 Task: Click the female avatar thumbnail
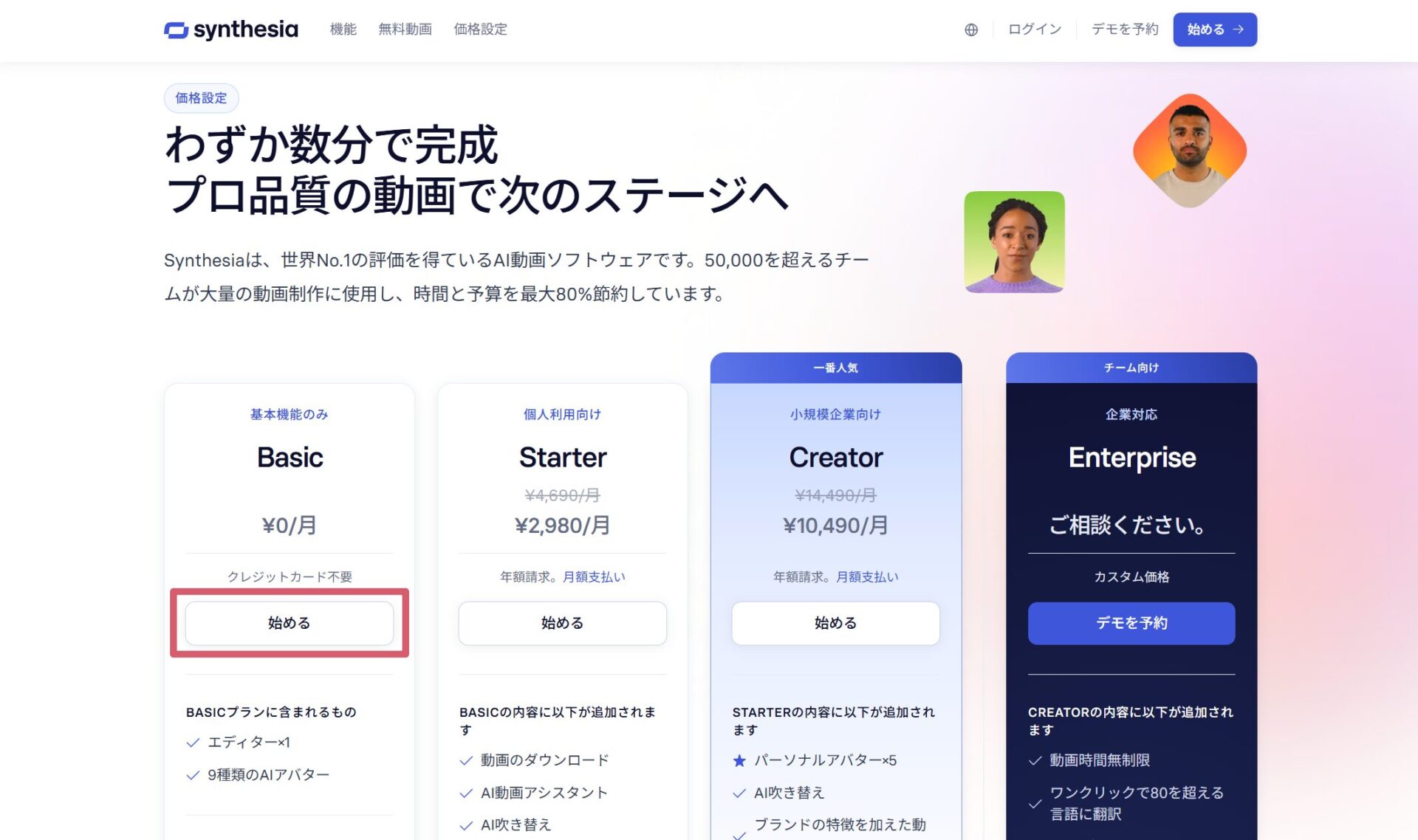pyautogui.click(x=1014, y=242)
